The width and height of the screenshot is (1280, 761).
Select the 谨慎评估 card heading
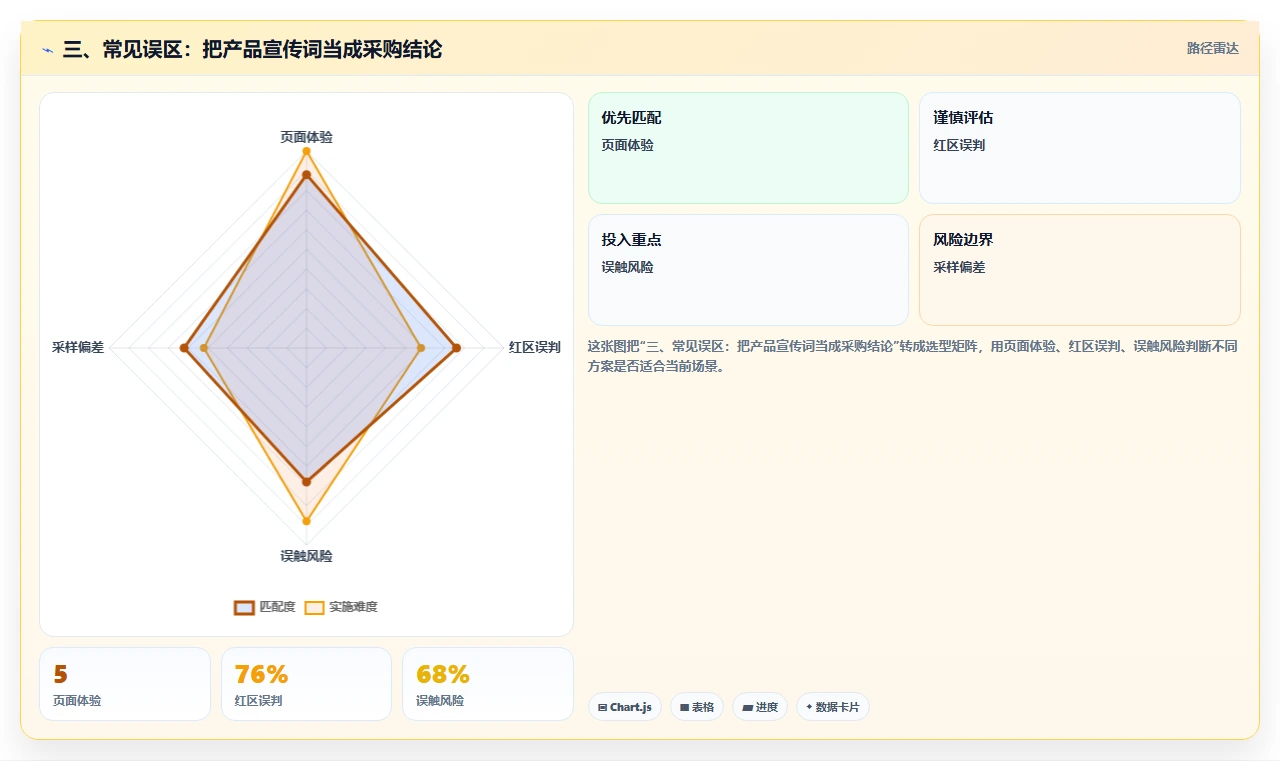pyautogui.click(x=963, y=118)
